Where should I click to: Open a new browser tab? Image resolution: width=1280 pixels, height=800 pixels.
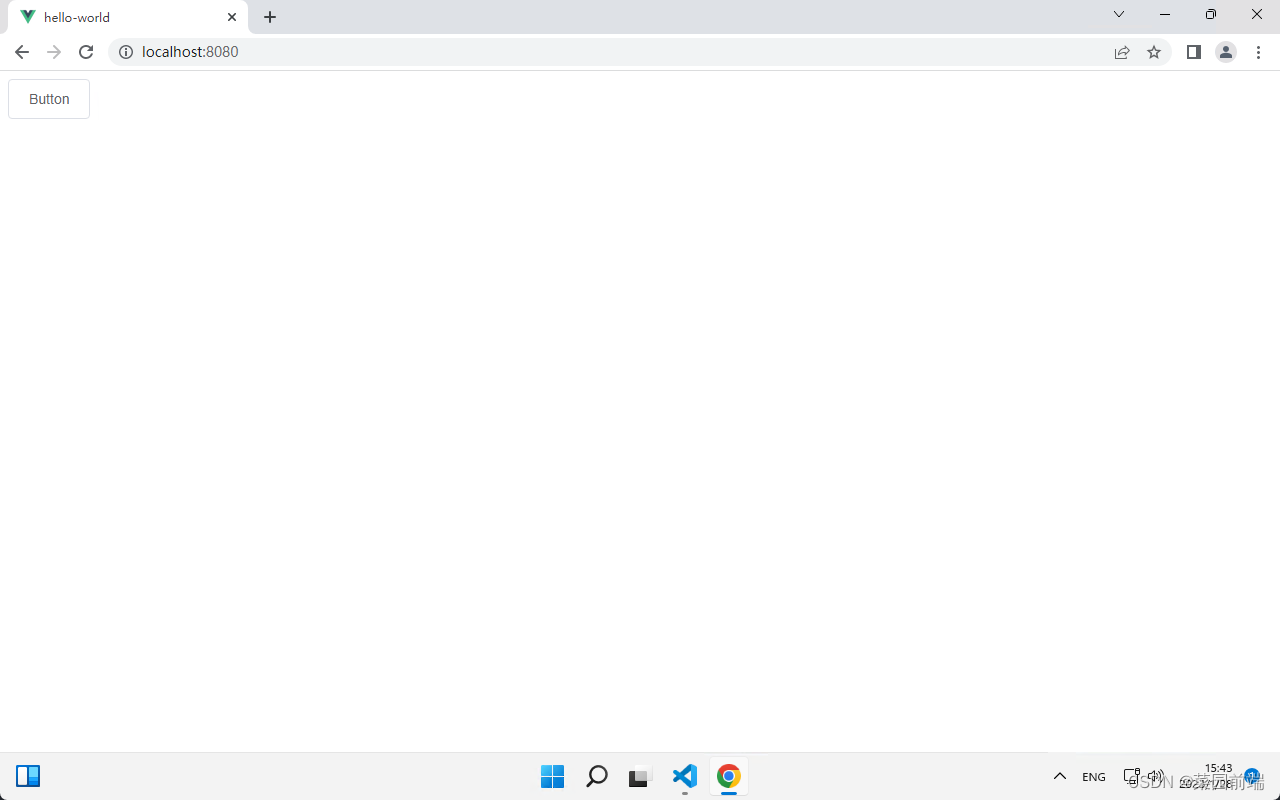(x=269, y=17)
